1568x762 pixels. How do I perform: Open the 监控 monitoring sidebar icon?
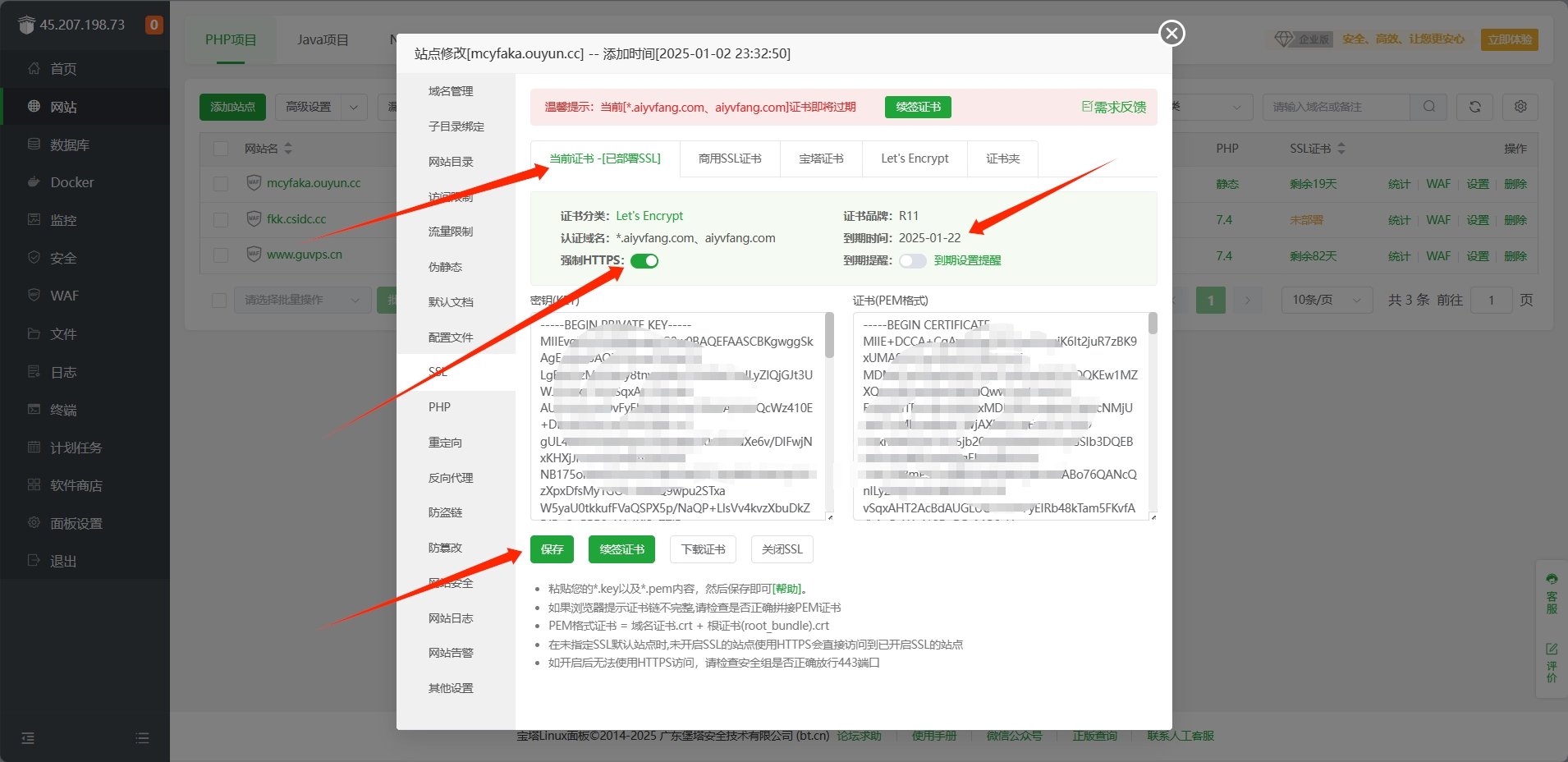pos(34,220)
